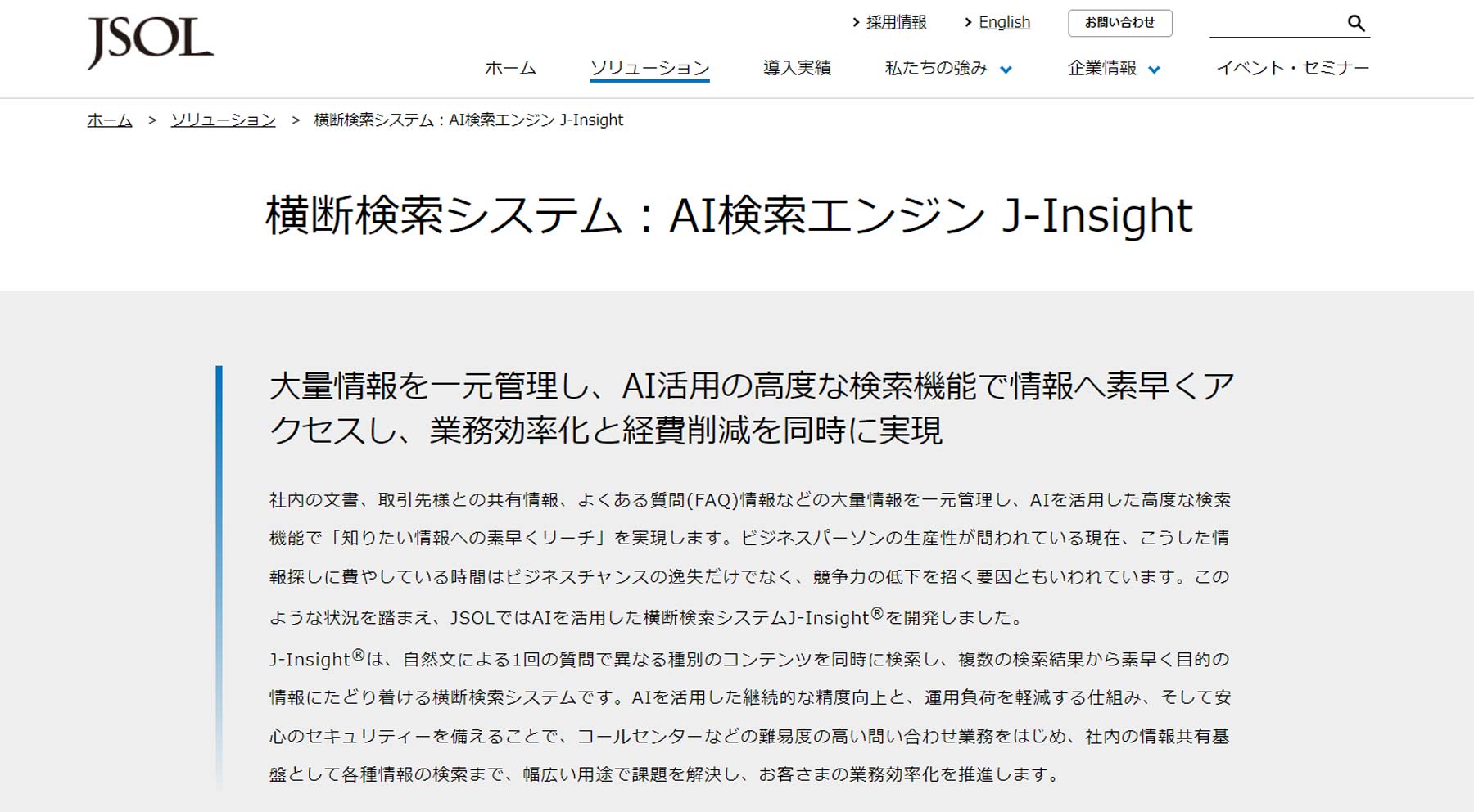The width and height of the screenshot is (1474, 812).
Task: Click the ソリューション breadcrumb link
Action: [x=223, y=120]
